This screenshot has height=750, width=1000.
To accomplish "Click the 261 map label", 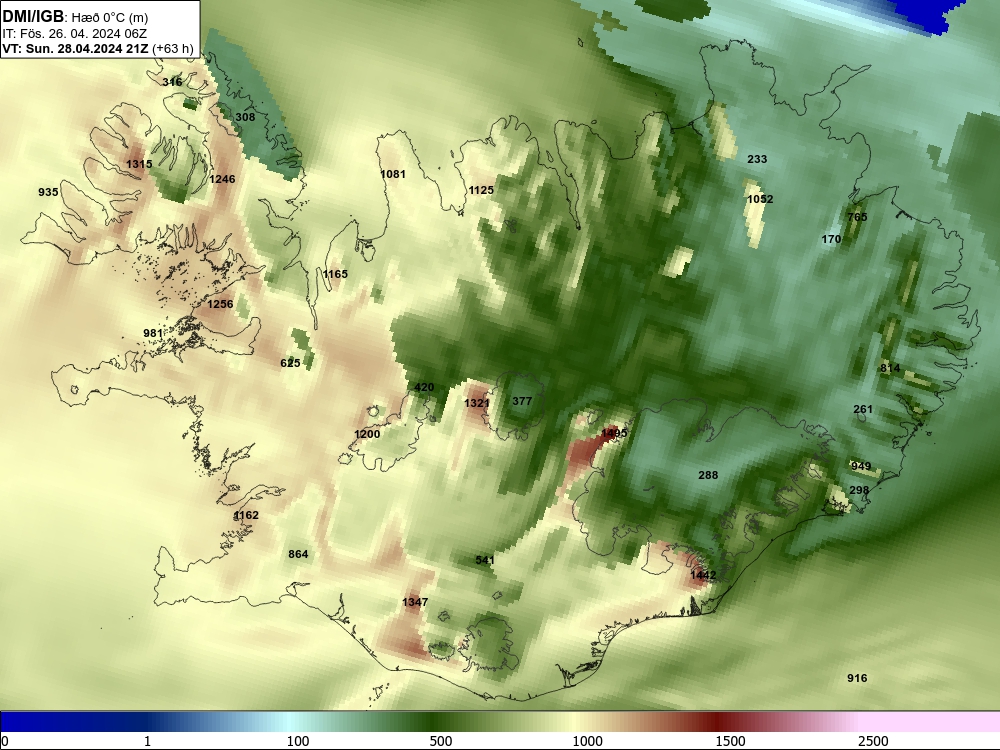I will (863, 409).
